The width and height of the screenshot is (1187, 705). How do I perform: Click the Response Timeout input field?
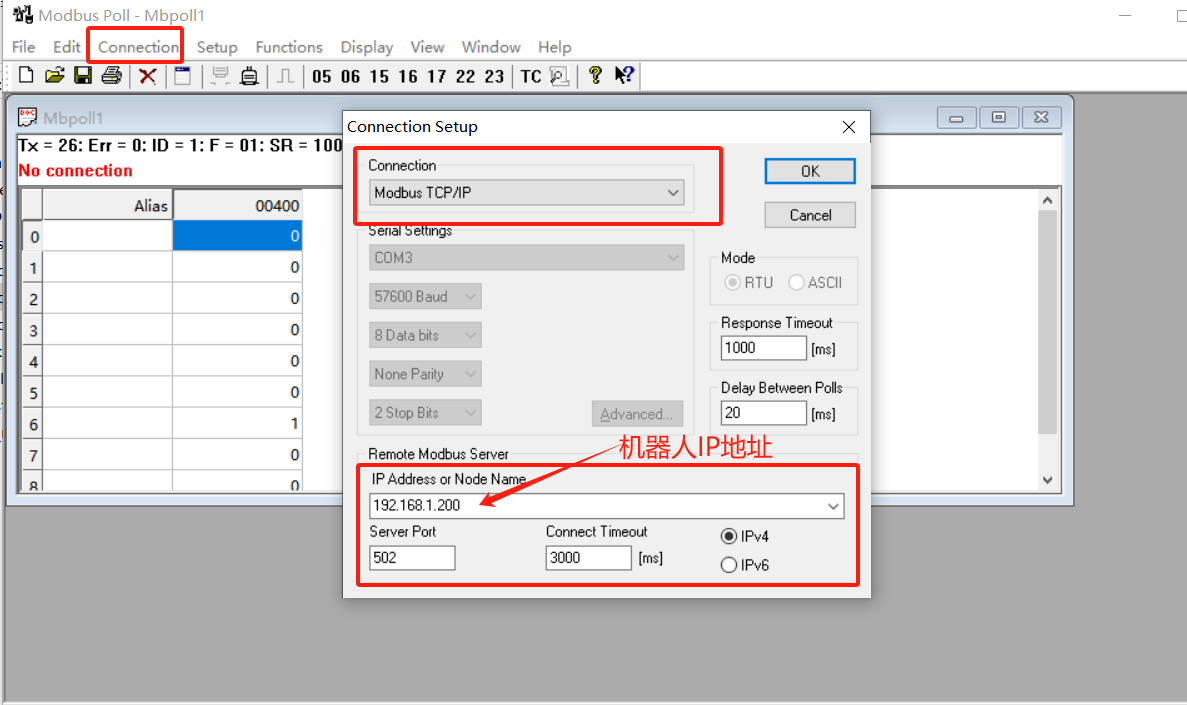point(763,348)
